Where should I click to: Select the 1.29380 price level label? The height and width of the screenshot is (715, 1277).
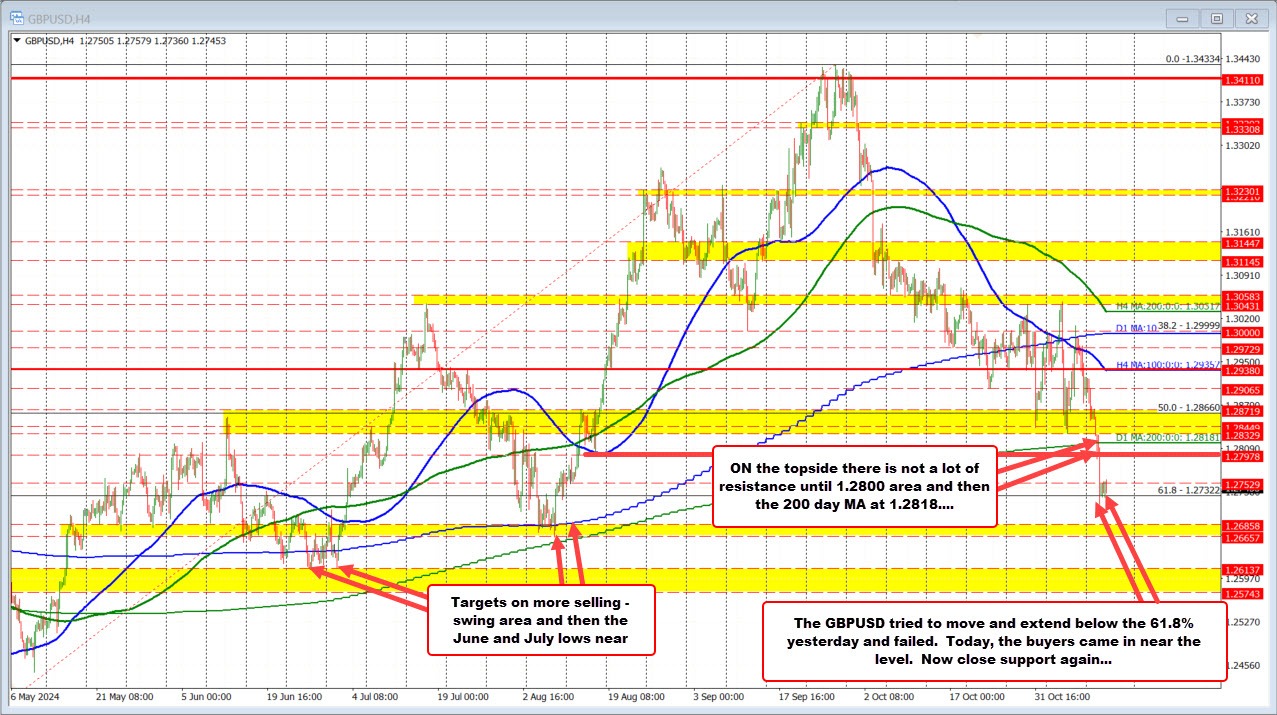(x=1243, y=369)
